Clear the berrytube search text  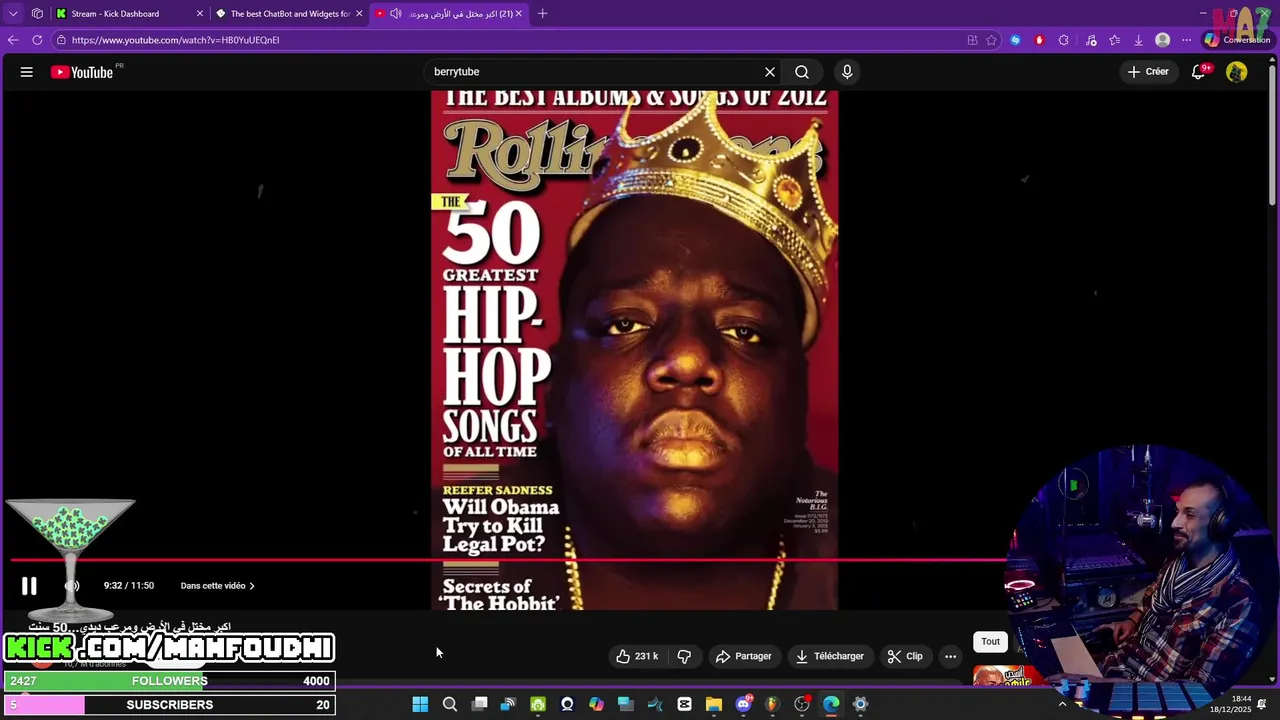pyautogui.click(x=770, y=72)
